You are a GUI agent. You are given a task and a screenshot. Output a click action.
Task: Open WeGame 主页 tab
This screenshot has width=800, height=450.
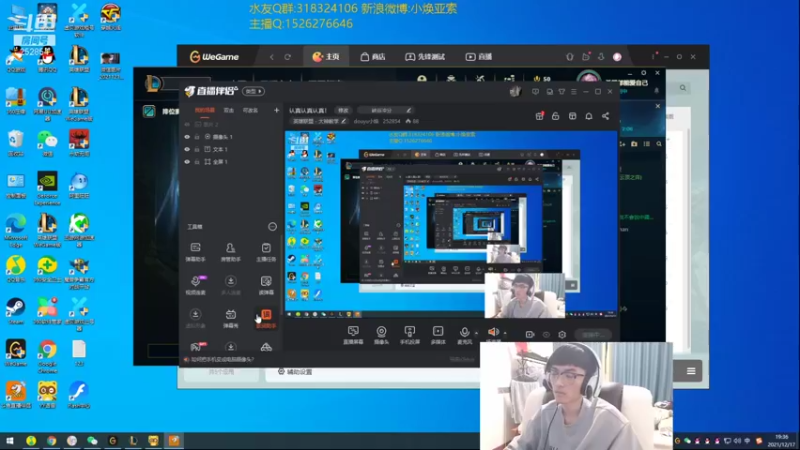pyautogui.click(x=326, y=57)
